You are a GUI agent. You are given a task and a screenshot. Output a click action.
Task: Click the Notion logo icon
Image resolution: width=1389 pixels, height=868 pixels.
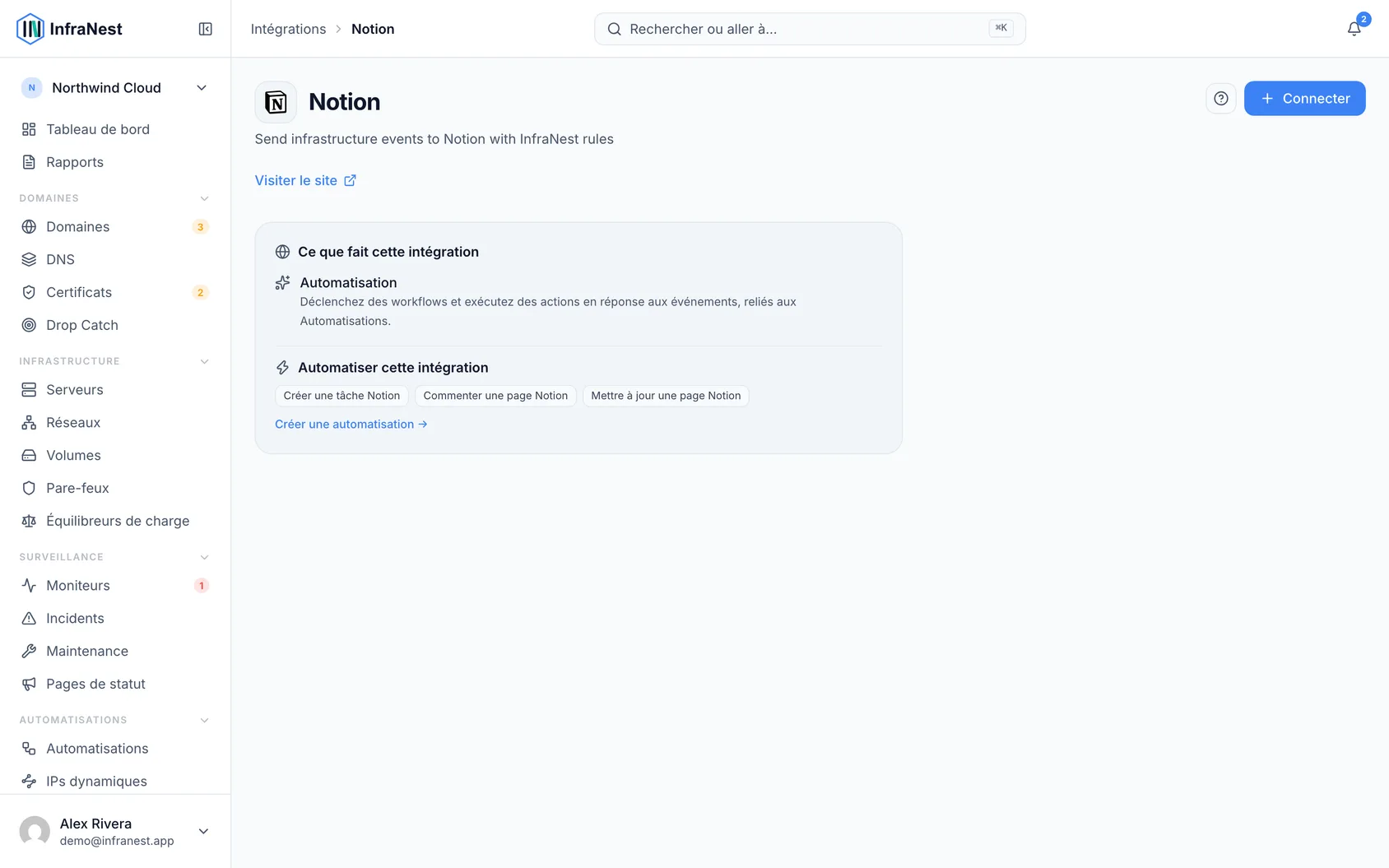click(x=276, y=102)
